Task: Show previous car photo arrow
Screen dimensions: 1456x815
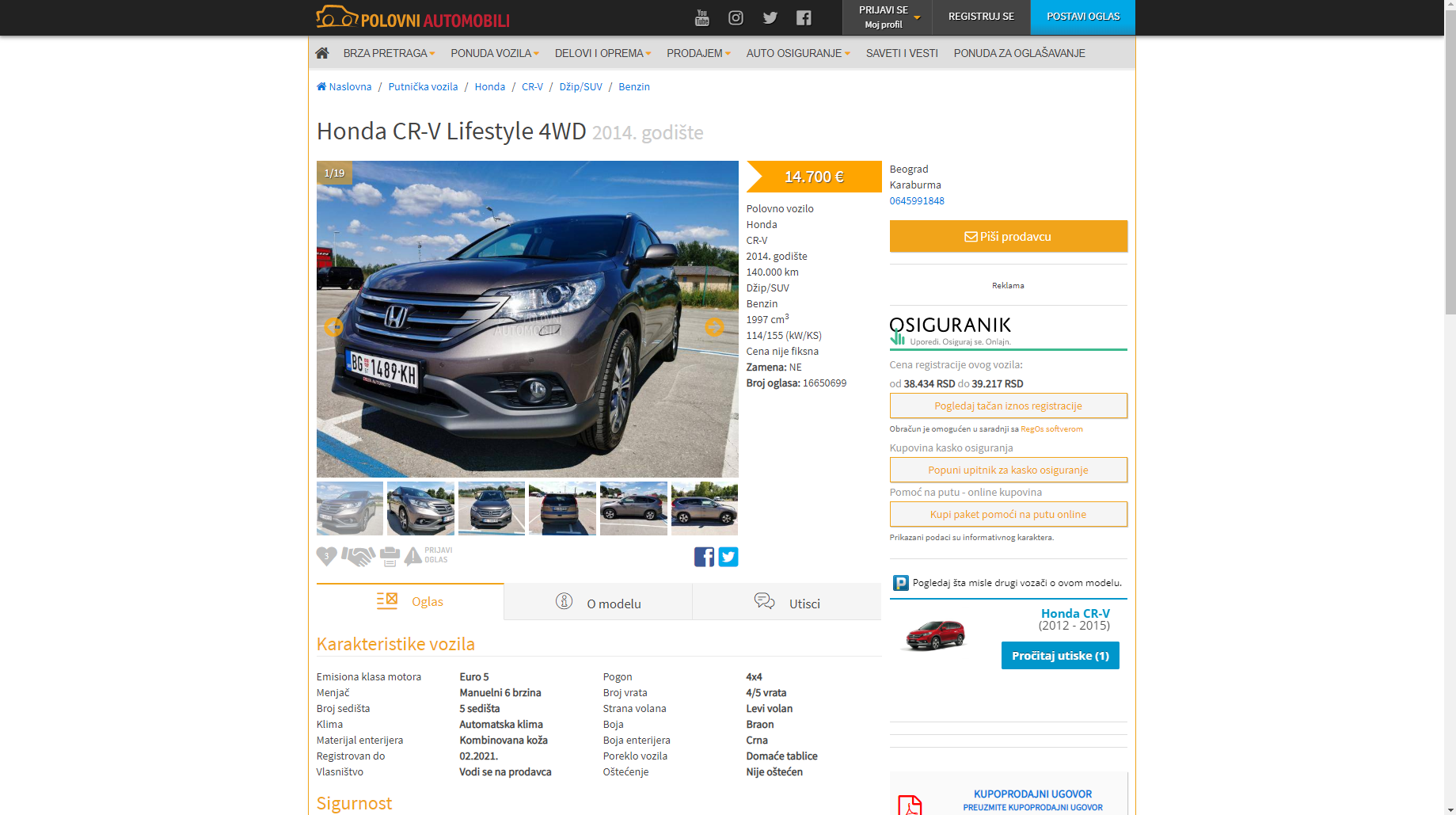Action: [x=333, y=326]
